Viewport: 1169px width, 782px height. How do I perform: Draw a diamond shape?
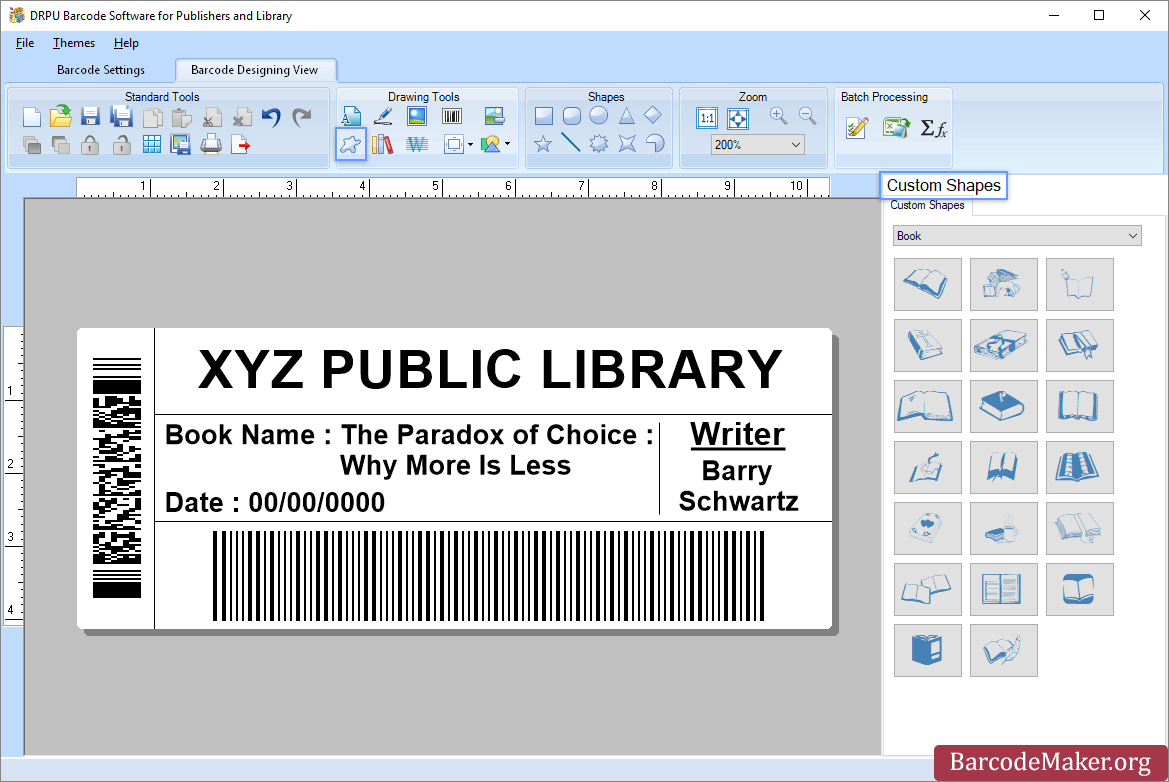[653, 115]
